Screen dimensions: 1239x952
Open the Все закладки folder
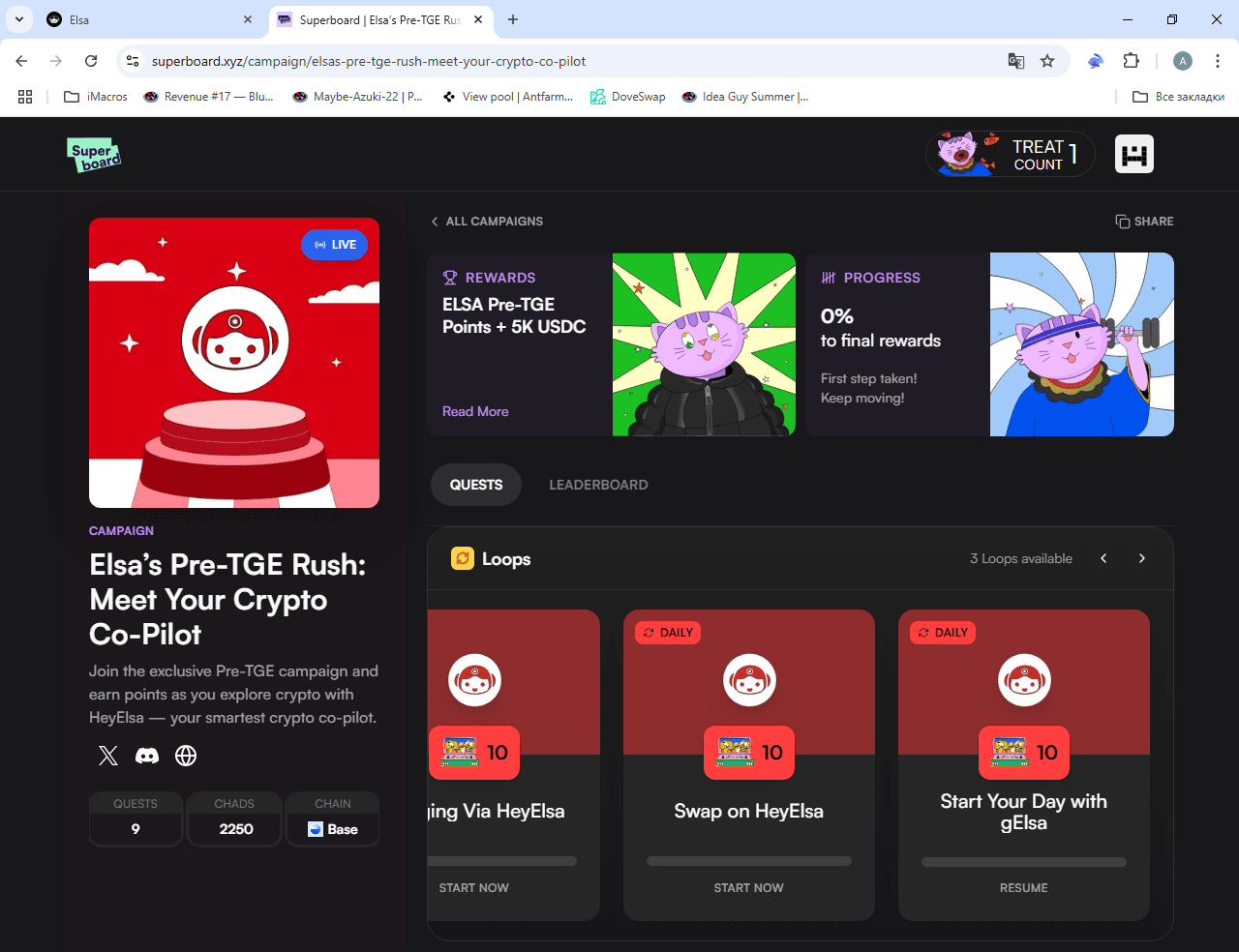click(x=1179, y=97)
